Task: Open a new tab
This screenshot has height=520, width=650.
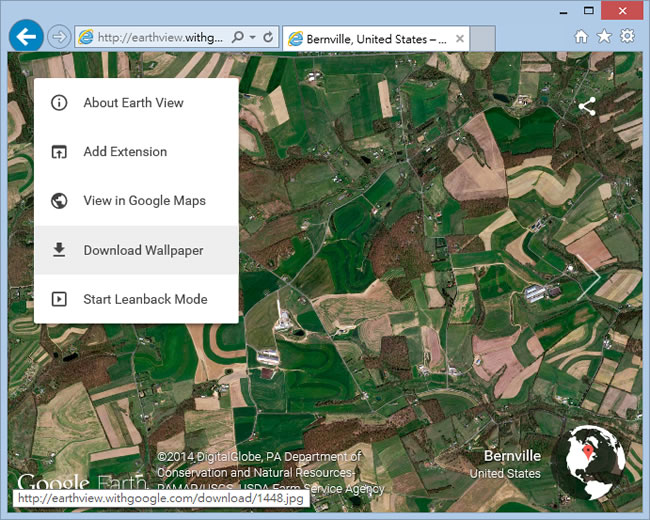Action: pyautogui.click(x=483, y=39)
